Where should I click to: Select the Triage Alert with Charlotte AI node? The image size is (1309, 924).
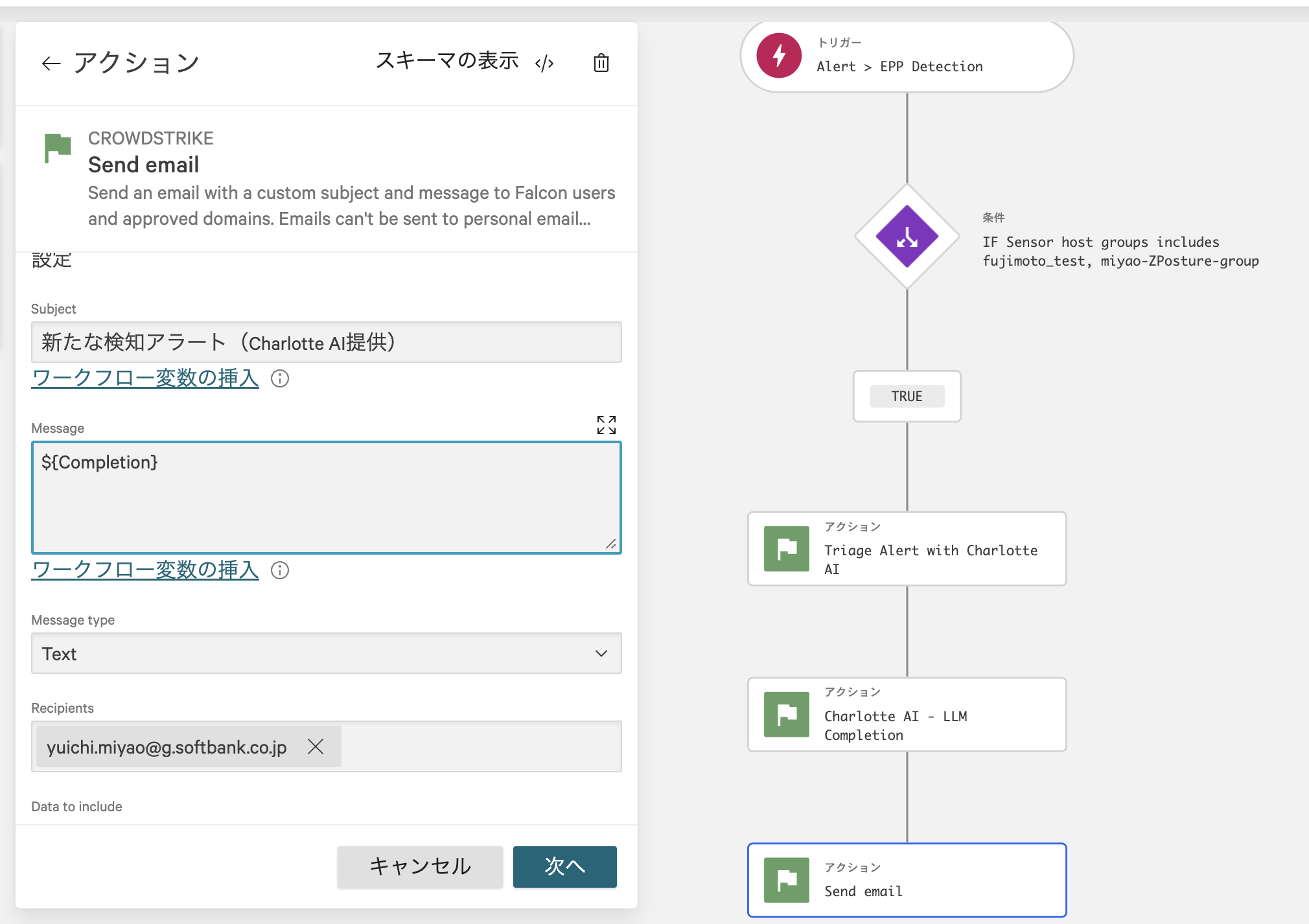pos(907,549)
